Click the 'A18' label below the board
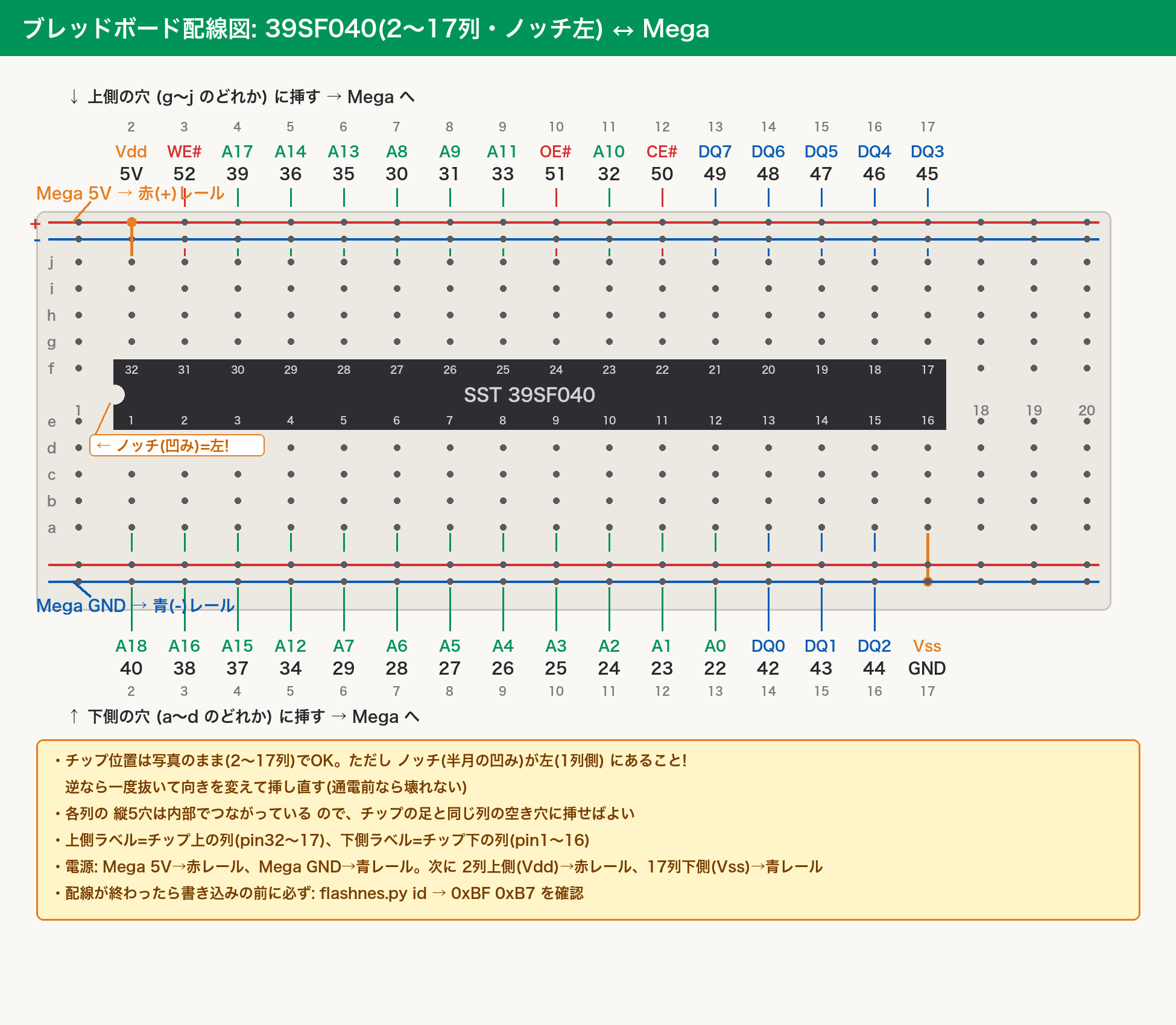1176x1025 pixels. click(131, 646)
